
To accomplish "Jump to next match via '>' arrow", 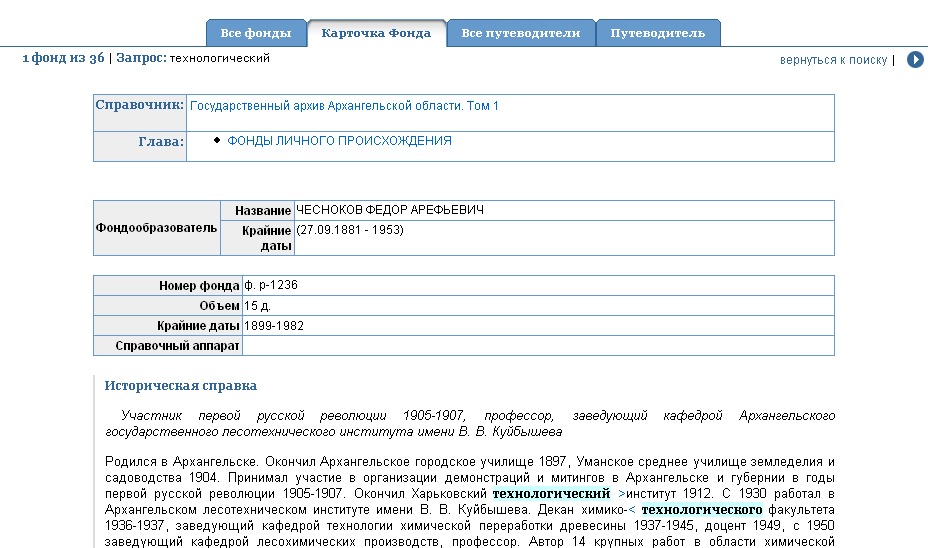I will (622, 494).
